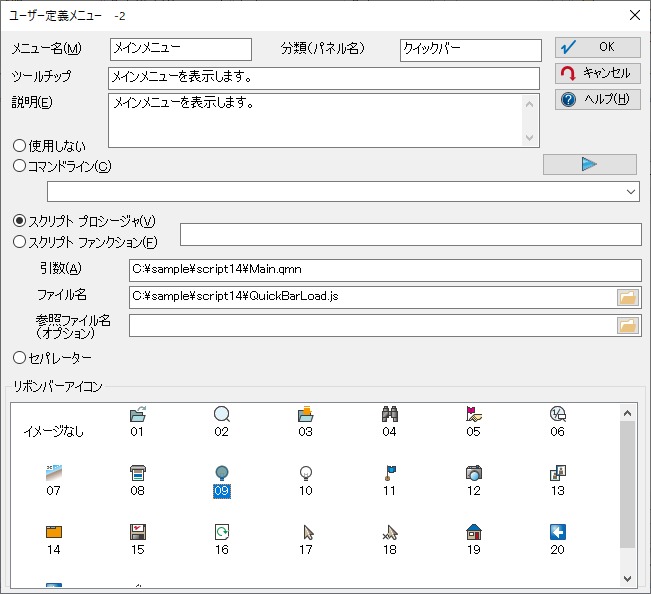Click the キャンセル button
The height and width of the screenshot is (594, 651).
598,73
